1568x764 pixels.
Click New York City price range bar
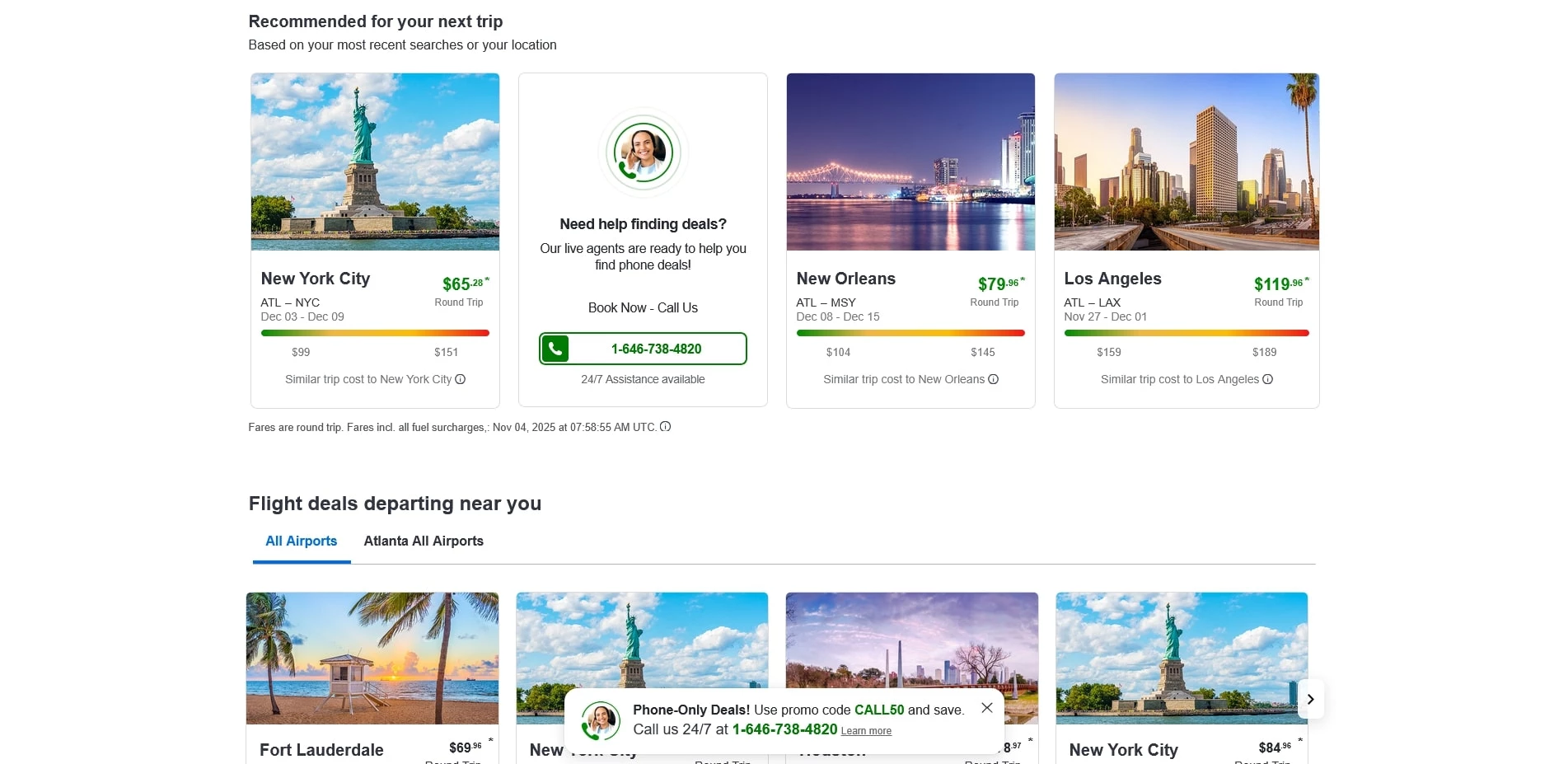375,333
